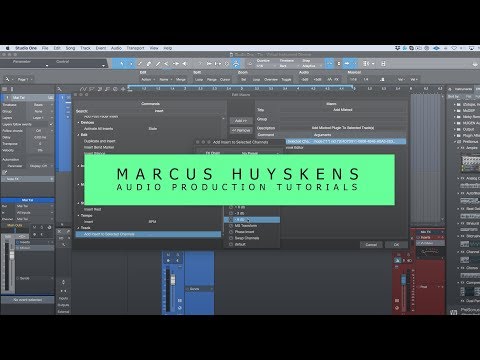Open Apple menu
Viewport: 480px width, 360px height.
(x=7, y=48)
